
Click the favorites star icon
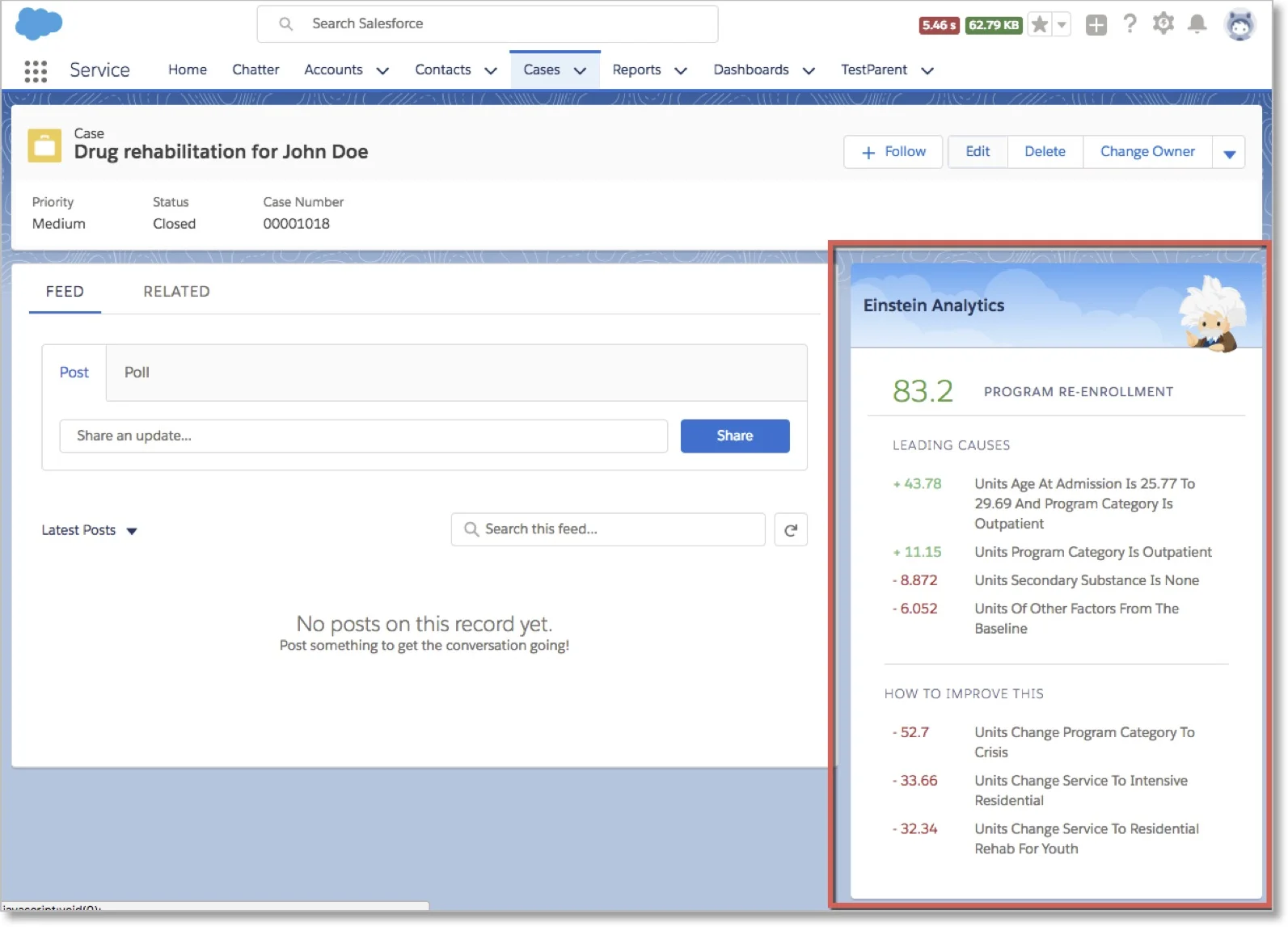(x=1040, y=25)
